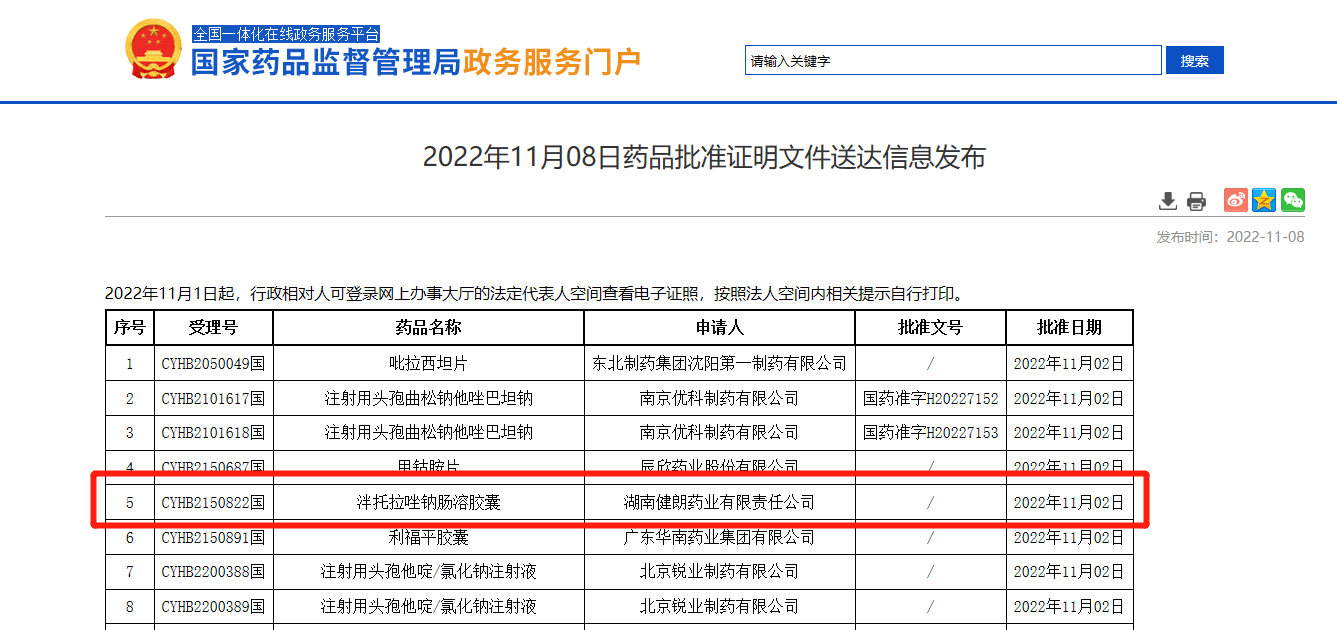Screen dimensions: 1337x630
Task: Click the "申请人" column header
Action: click(x=719, y=327)
